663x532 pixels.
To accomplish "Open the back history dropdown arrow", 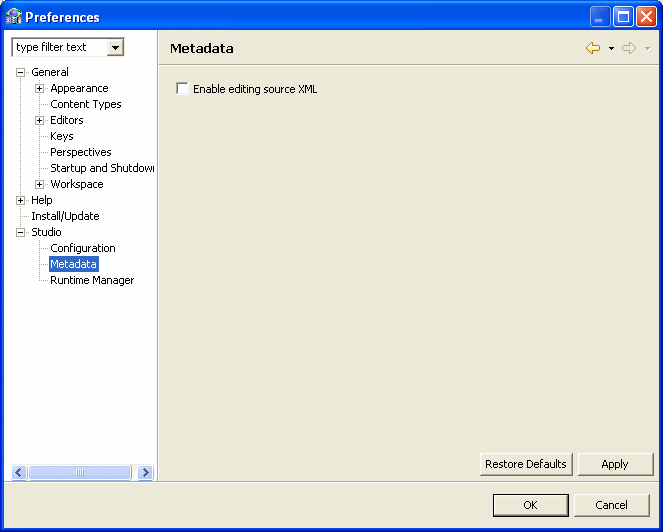I will coord(611,49).
